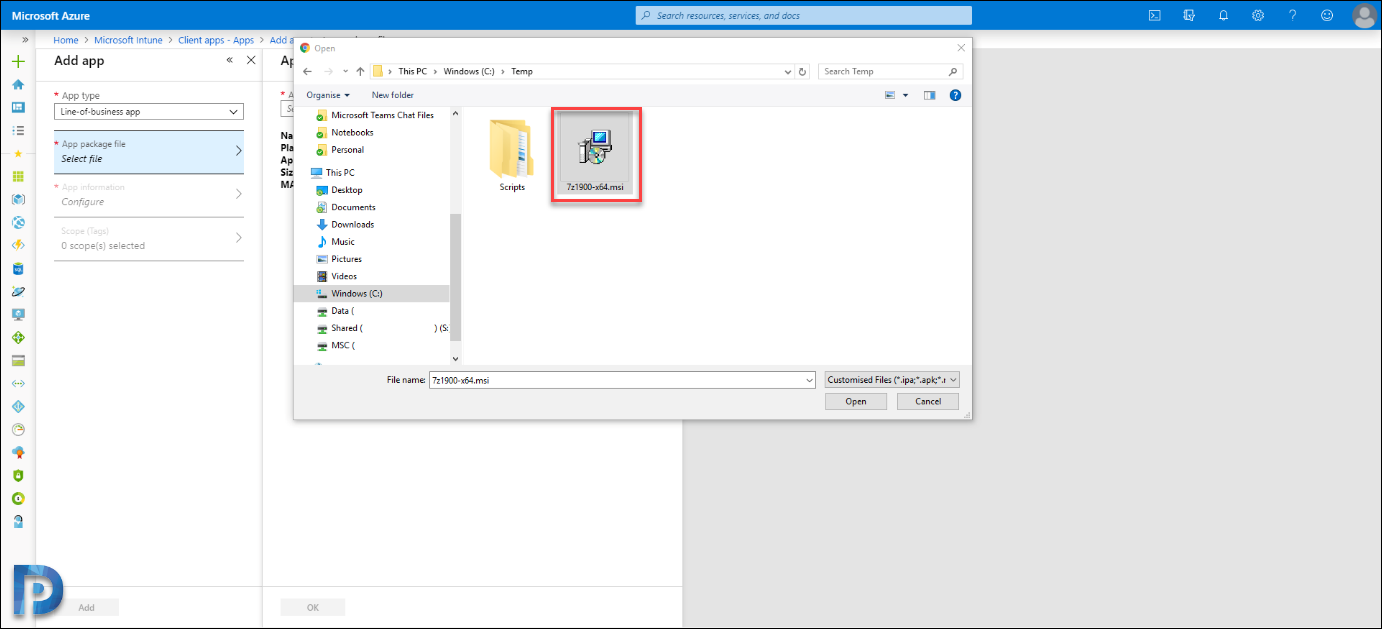Image resolution: width=1382 pixels, height=629 pixels.
Task: Open Advisor cloud icon in sidebar
Action: click(18, 452)
